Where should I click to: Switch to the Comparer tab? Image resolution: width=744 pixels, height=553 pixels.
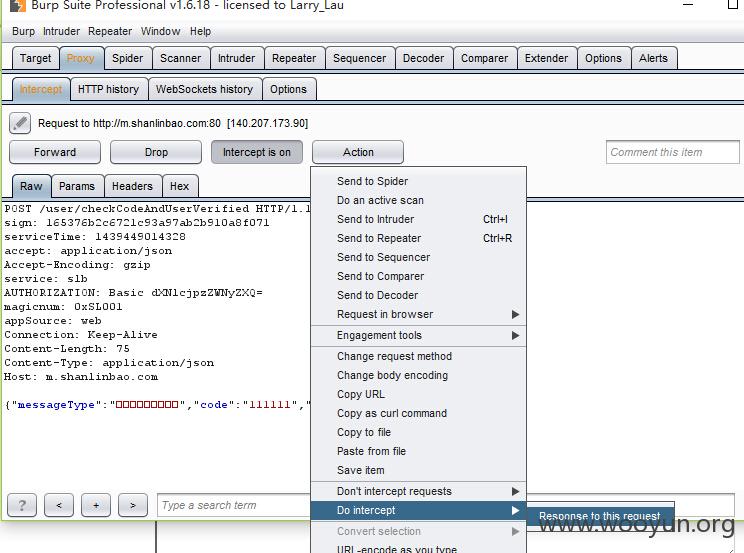point(484,58)
